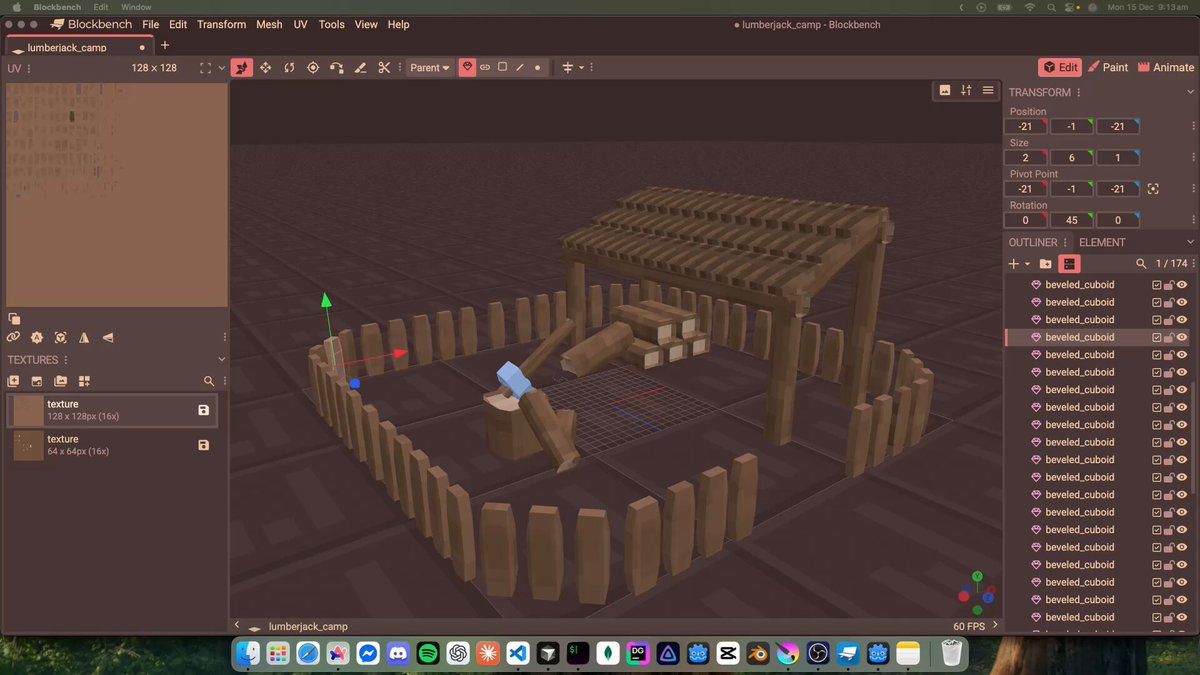Search textures with the magnifier icon

(x=209, y=381)
